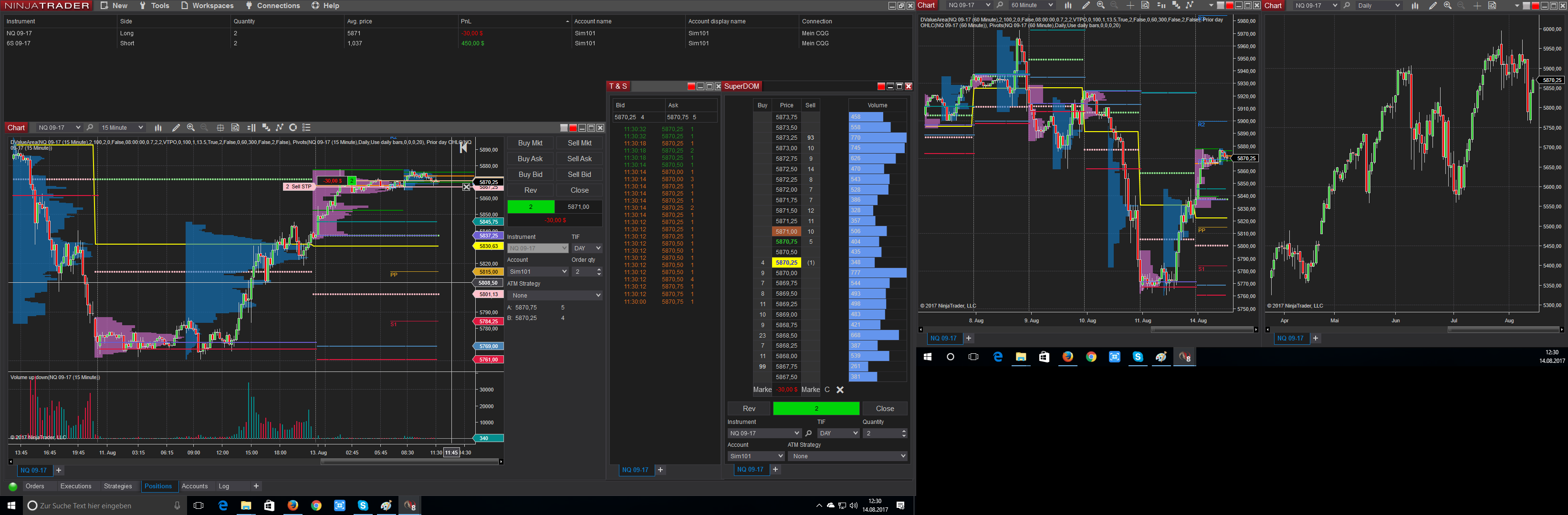1568x515 pixels.
Task: Click the C toggle in SuperDOM
Action: [x=826, y=390]
